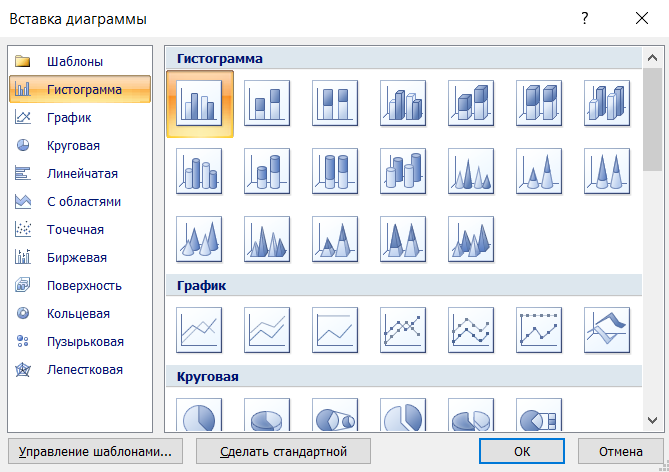Choose 3-D stacked column chart
The height and width of the screenshot is (472, 669).
click(471, 103)
